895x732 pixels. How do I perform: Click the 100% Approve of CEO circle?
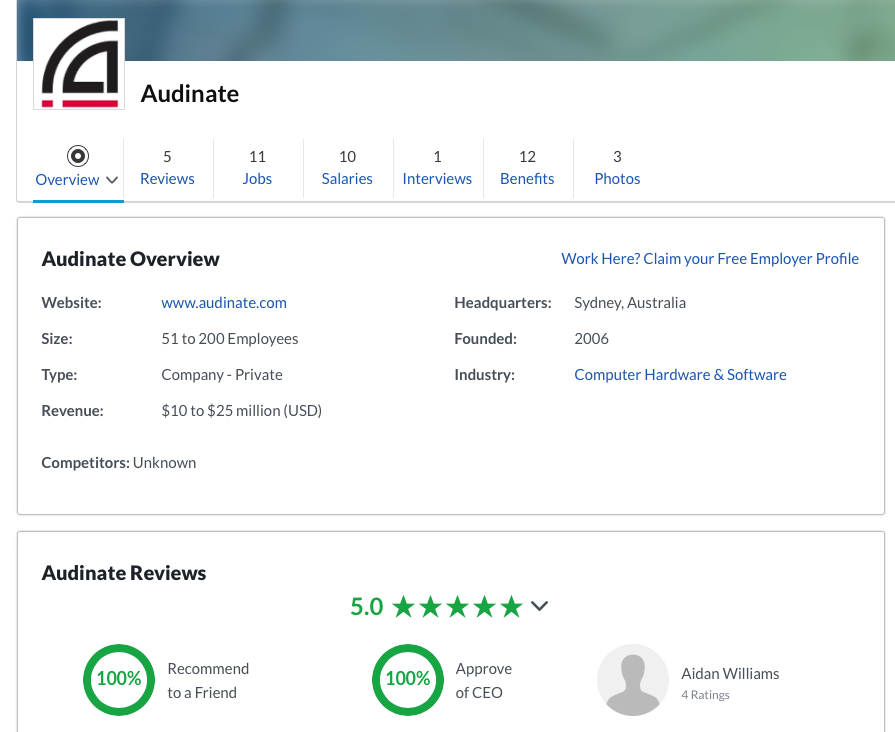(x=408, y=680)
